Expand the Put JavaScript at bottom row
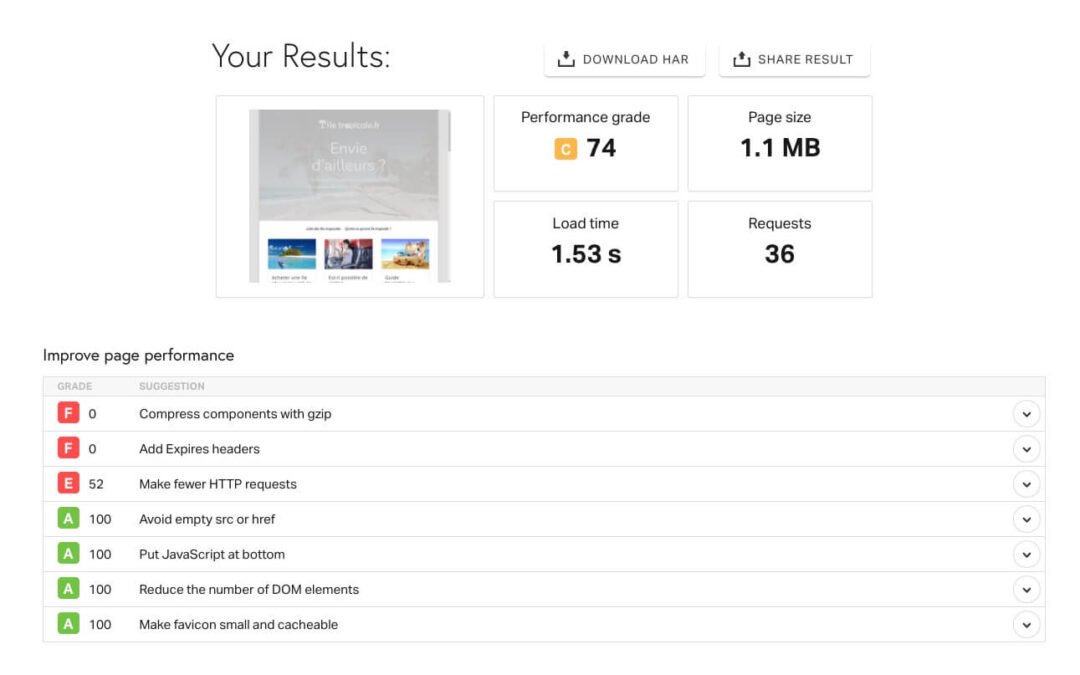The height and width of the screenshot is (675, 1080). [x=1026, y=554]
